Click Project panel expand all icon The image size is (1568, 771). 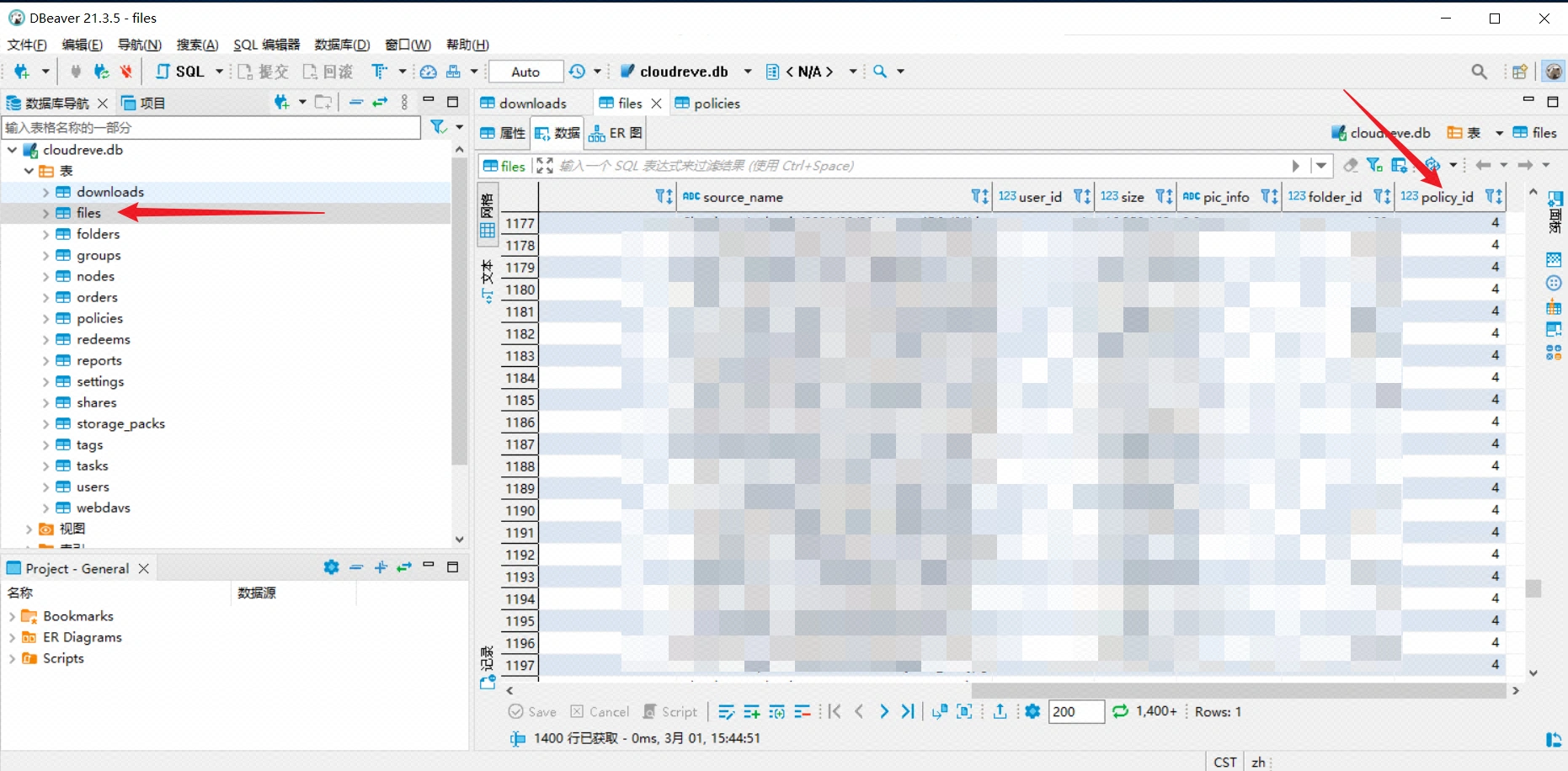coord(381,567)
